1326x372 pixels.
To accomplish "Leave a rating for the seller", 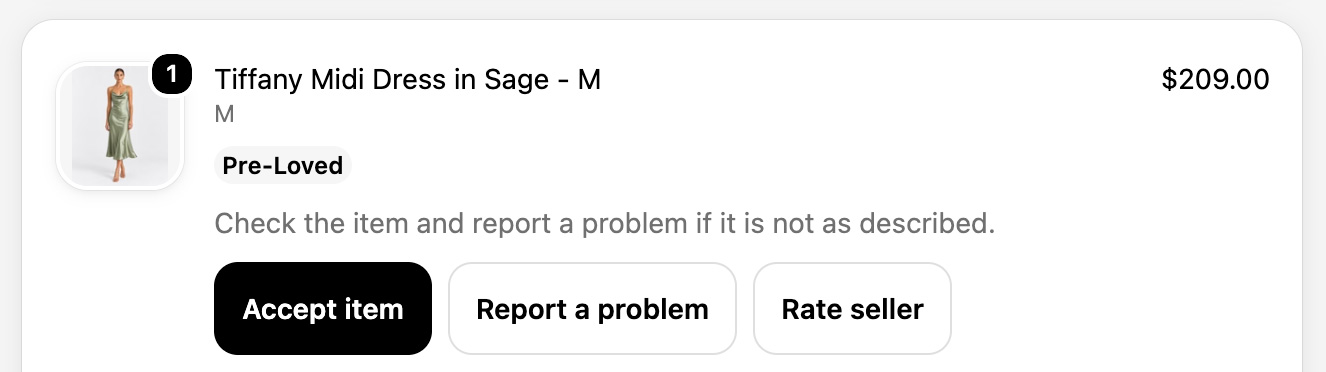I will coord(852,308).
